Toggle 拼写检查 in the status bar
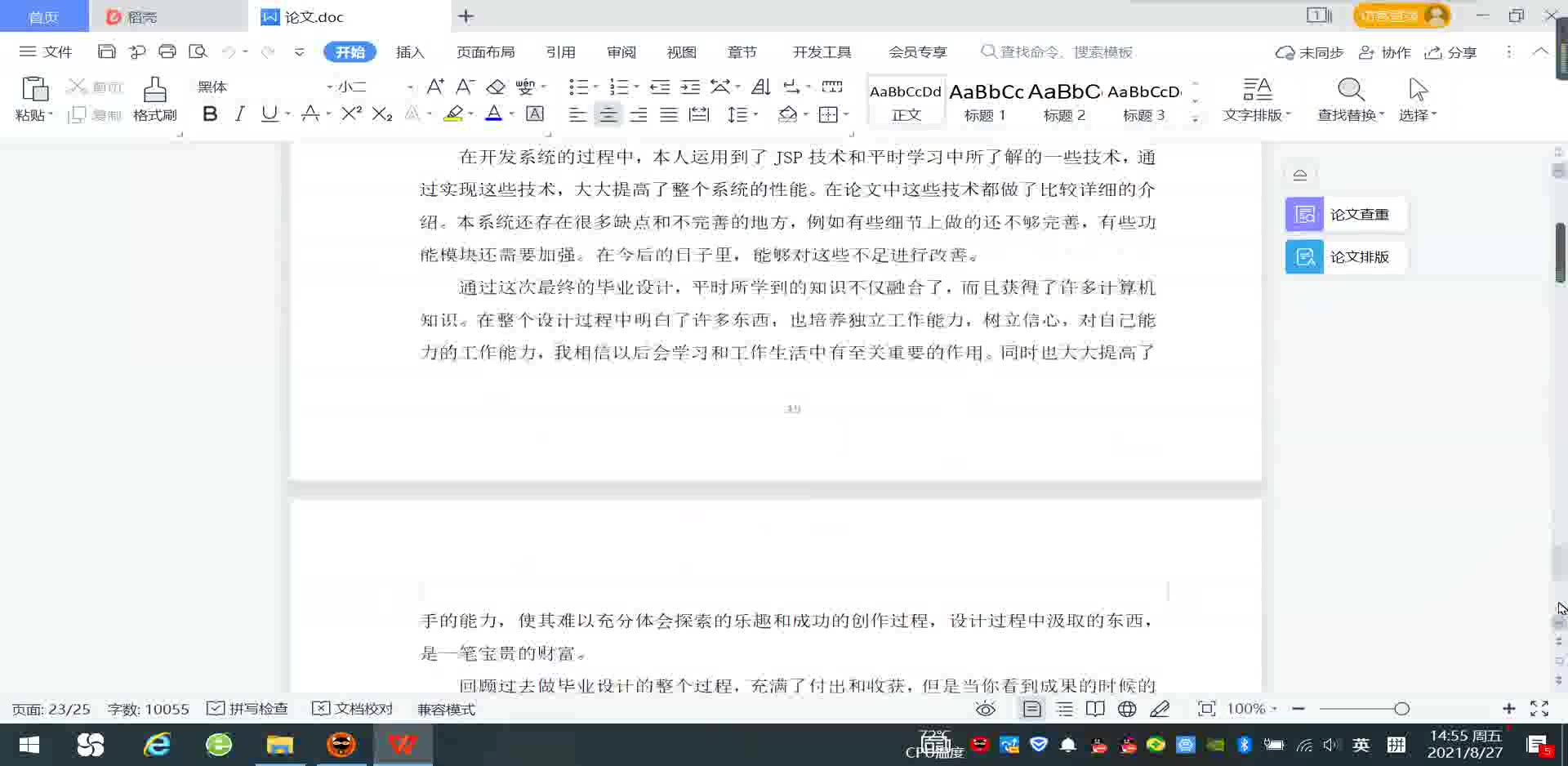 point(247,709)
